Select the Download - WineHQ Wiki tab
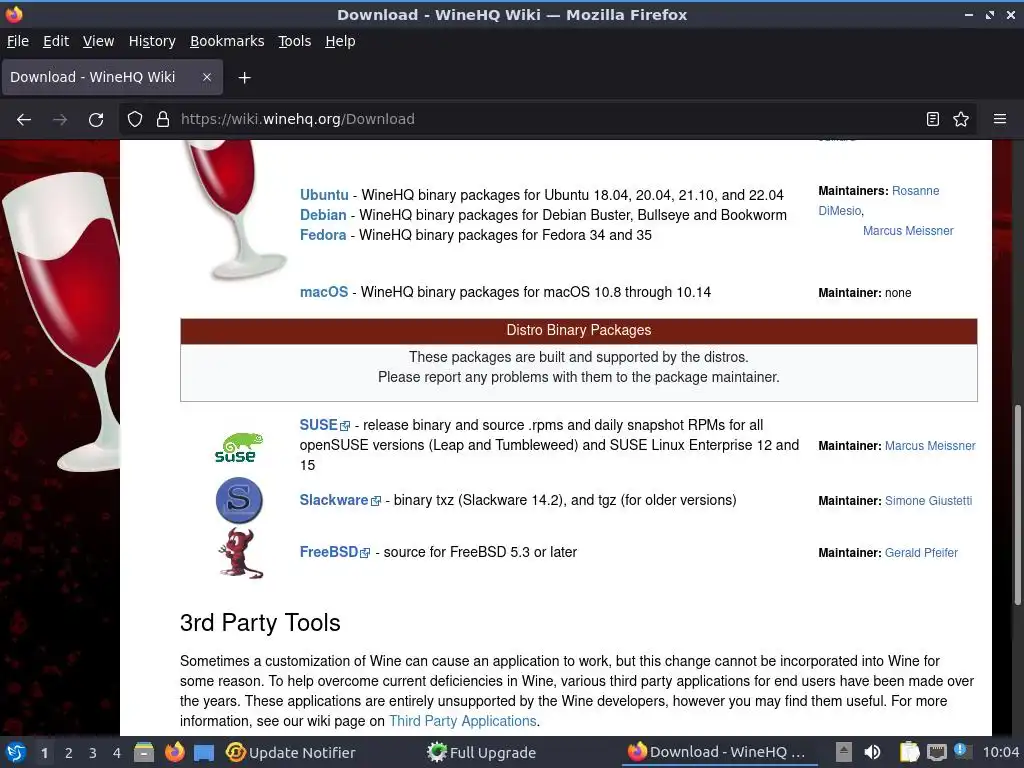 [112, 77]
